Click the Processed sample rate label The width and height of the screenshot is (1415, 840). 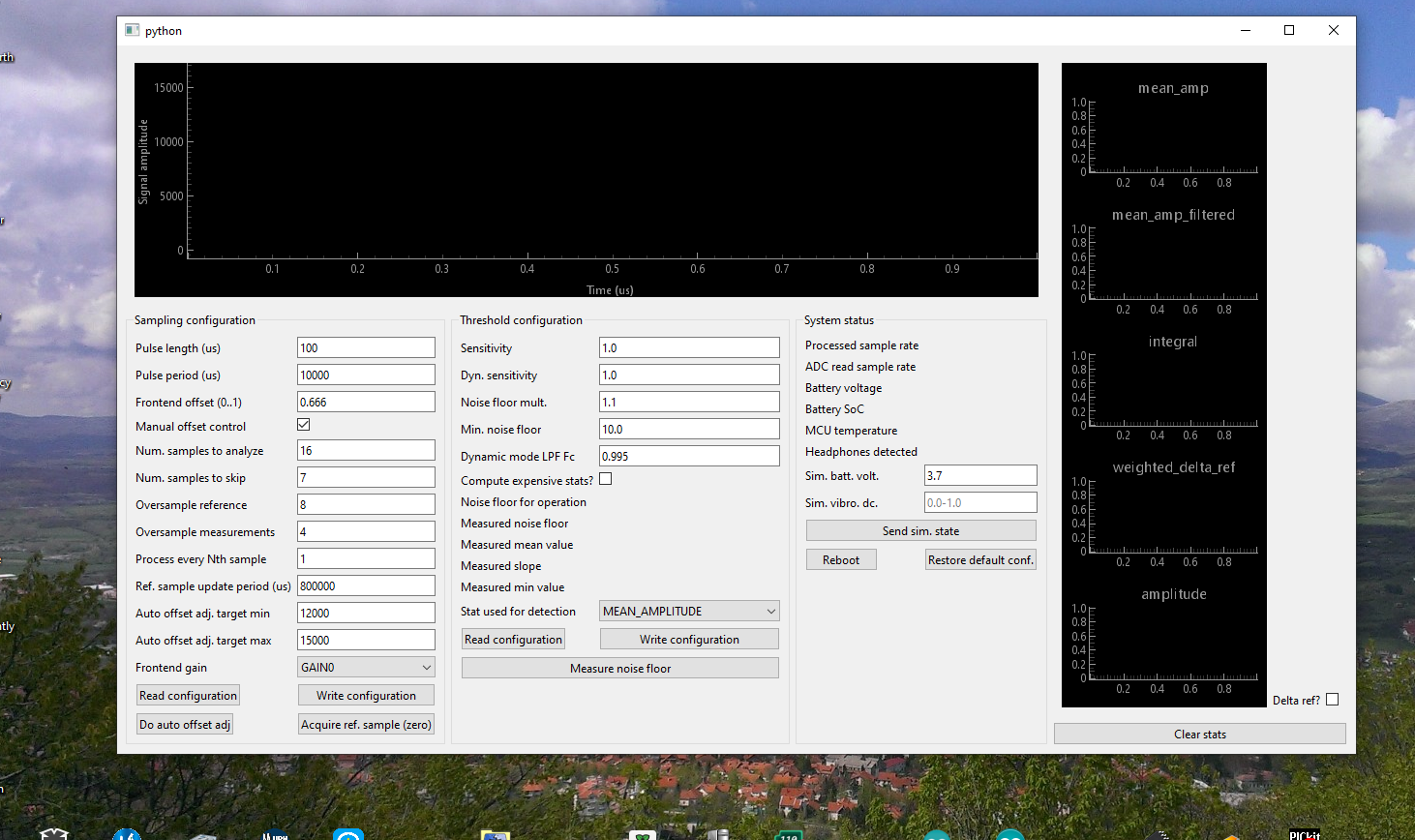[861, 345]
